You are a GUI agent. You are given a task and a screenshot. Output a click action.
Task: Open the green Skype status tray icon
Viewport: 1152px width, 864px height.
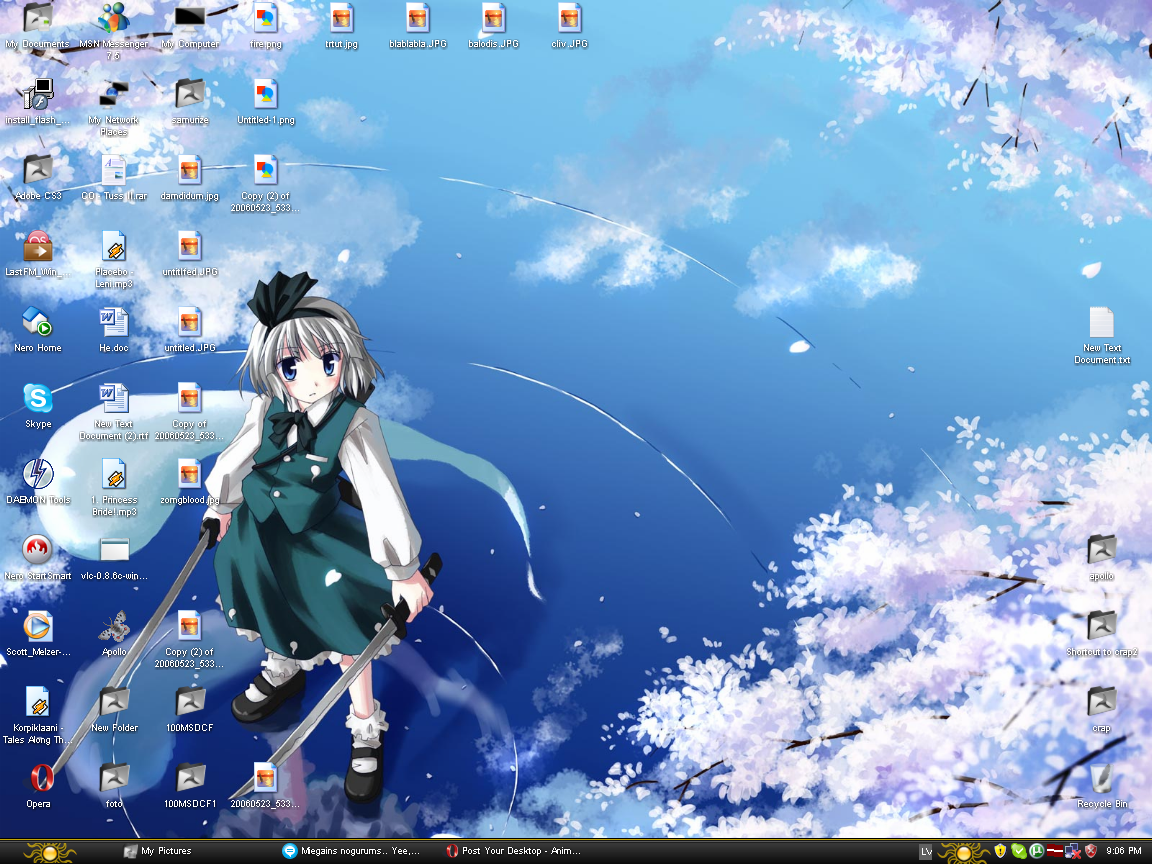[x=1018, y=851]
